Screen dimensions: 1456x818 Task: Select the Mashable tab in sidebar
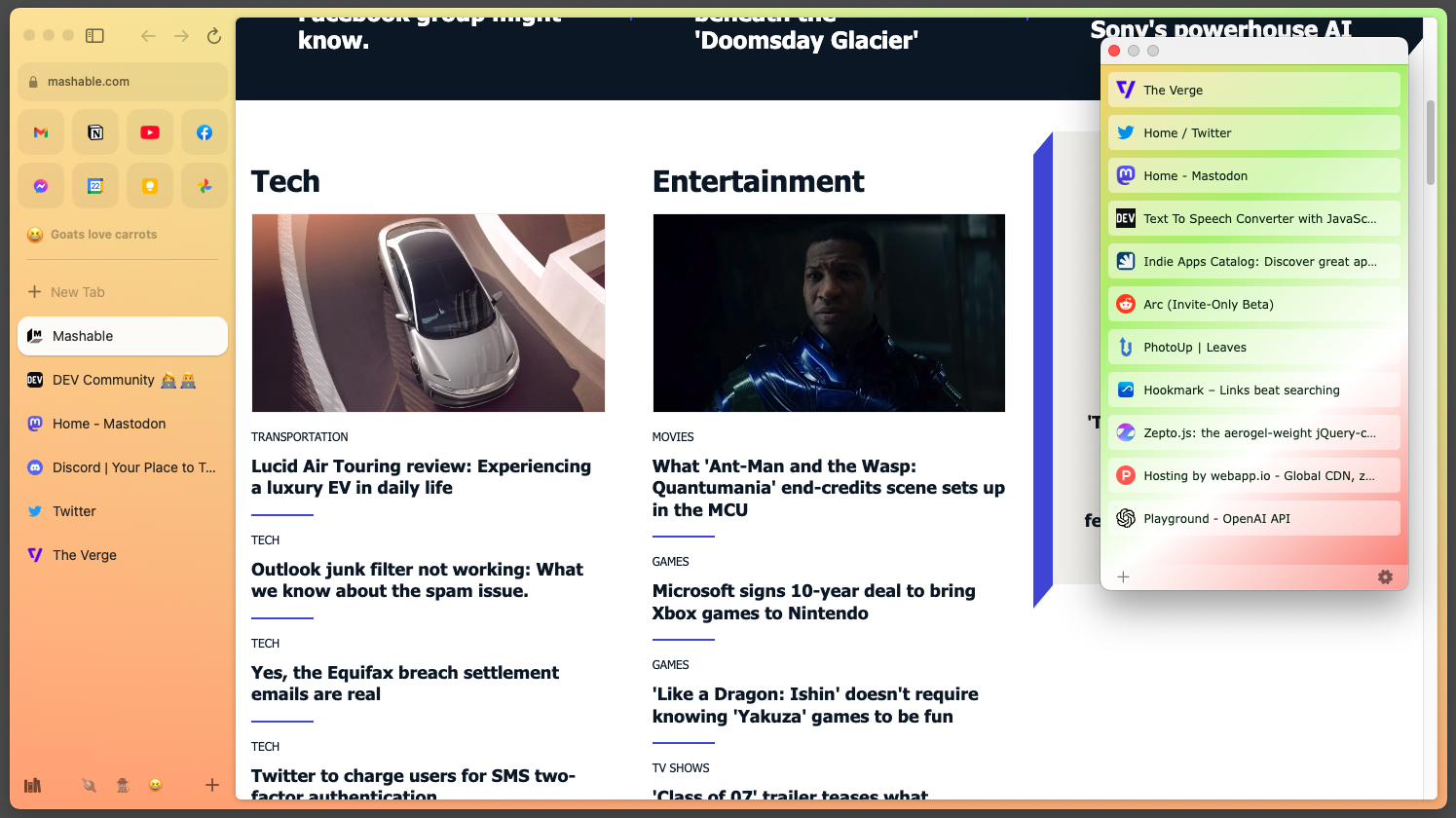coord(123,336)
